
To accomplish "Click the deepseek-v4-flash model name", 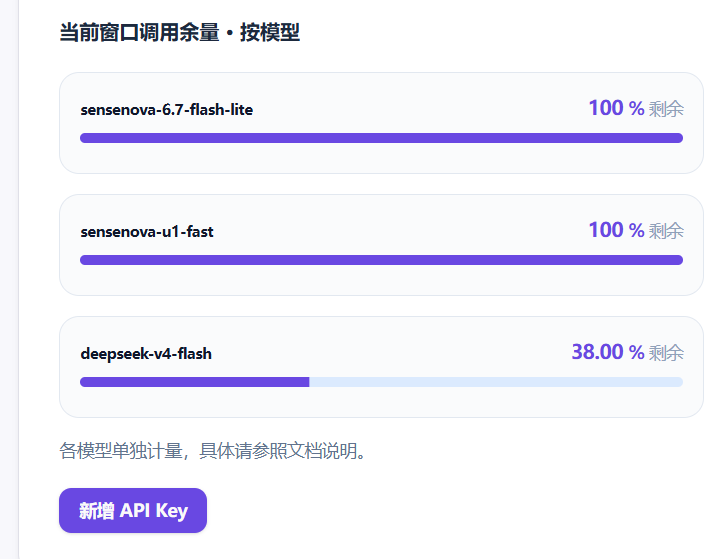I will pos(146,354).
